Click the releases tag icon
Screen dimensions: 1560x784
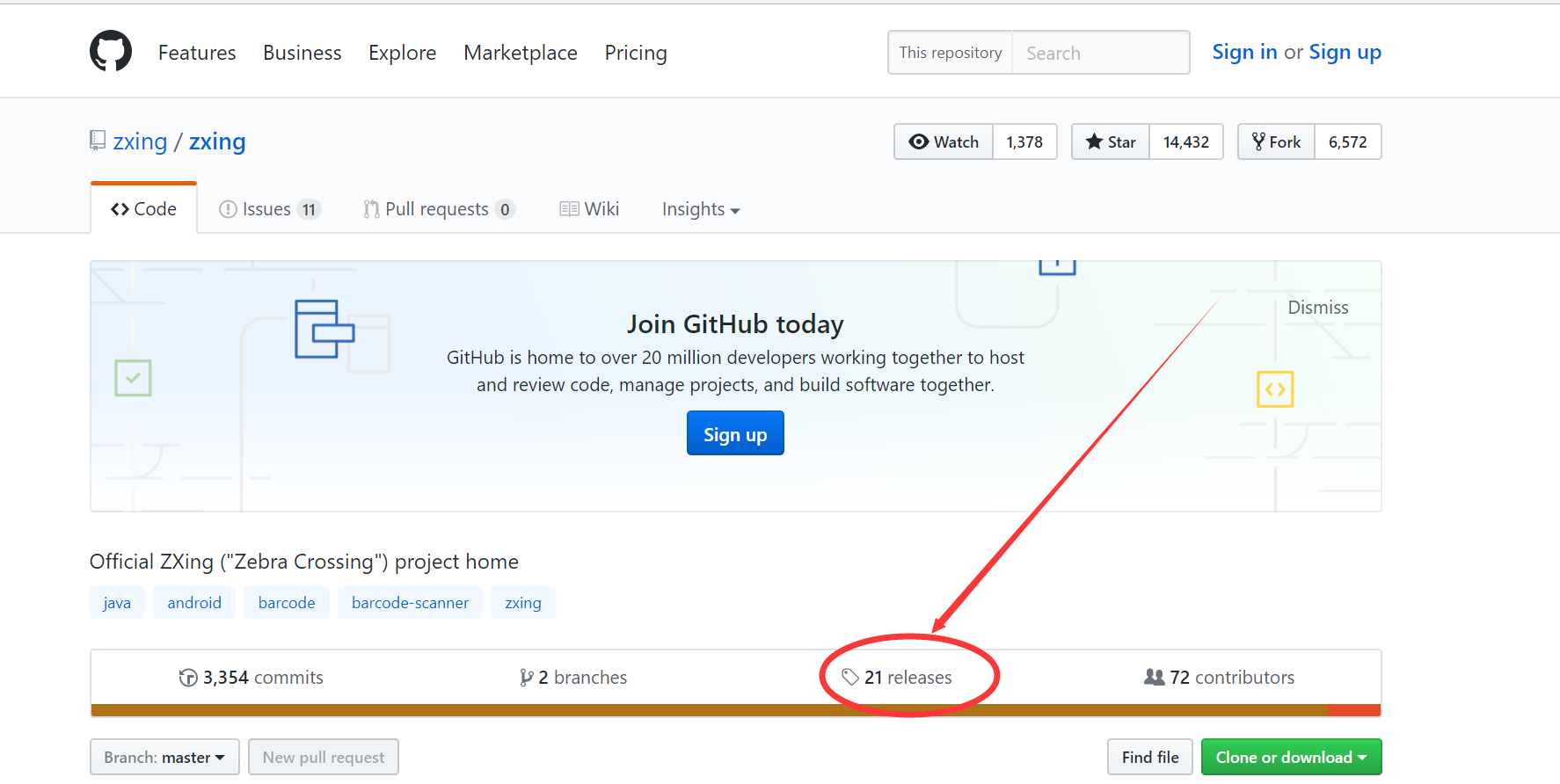click(849, 677)
